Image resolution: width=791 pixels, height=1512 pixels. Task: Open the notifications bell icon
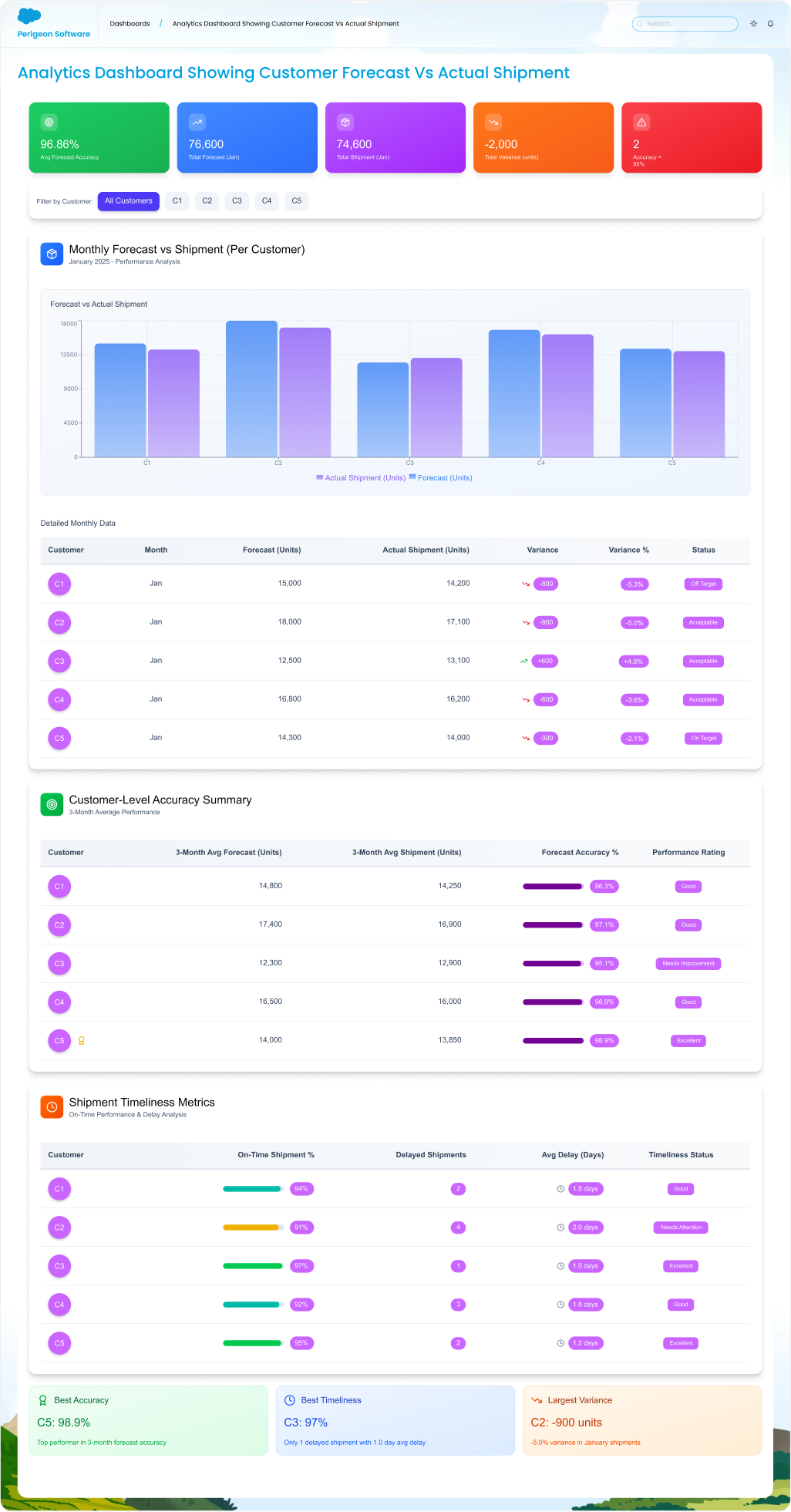[770, 24]
